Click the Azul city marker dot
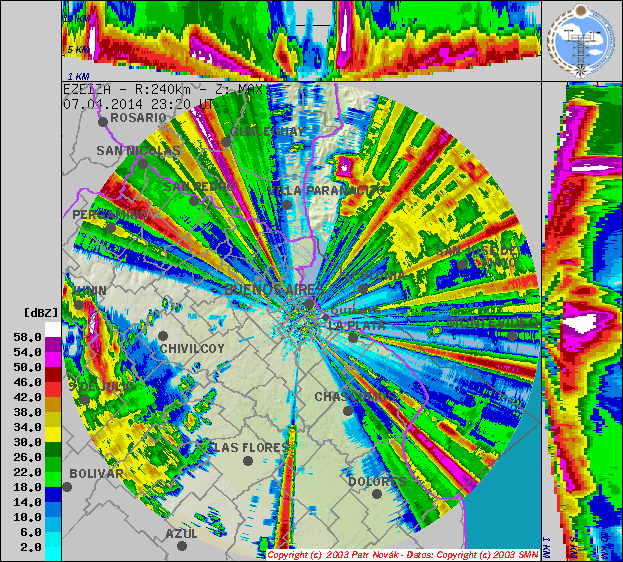The image size is (623, 562). 182,546
